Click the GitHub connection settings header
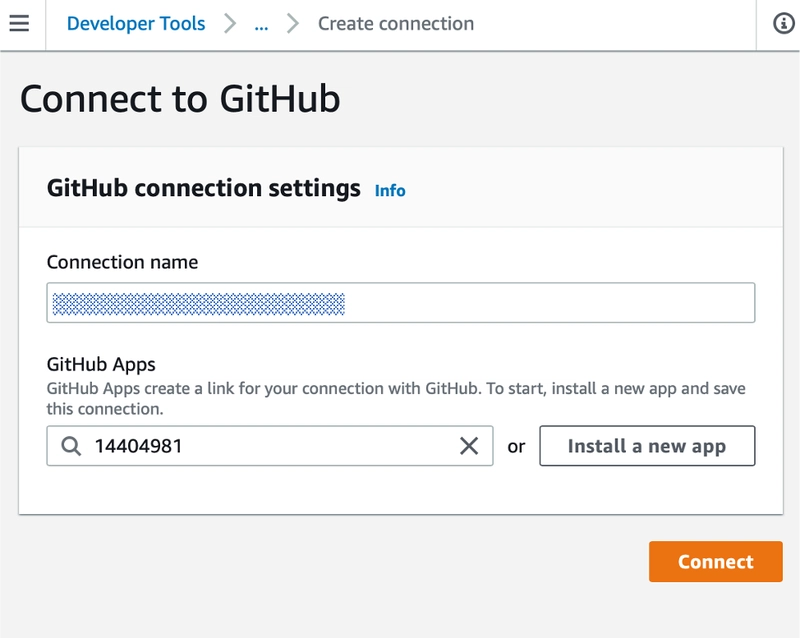The image size is (800, 638). 204,188
